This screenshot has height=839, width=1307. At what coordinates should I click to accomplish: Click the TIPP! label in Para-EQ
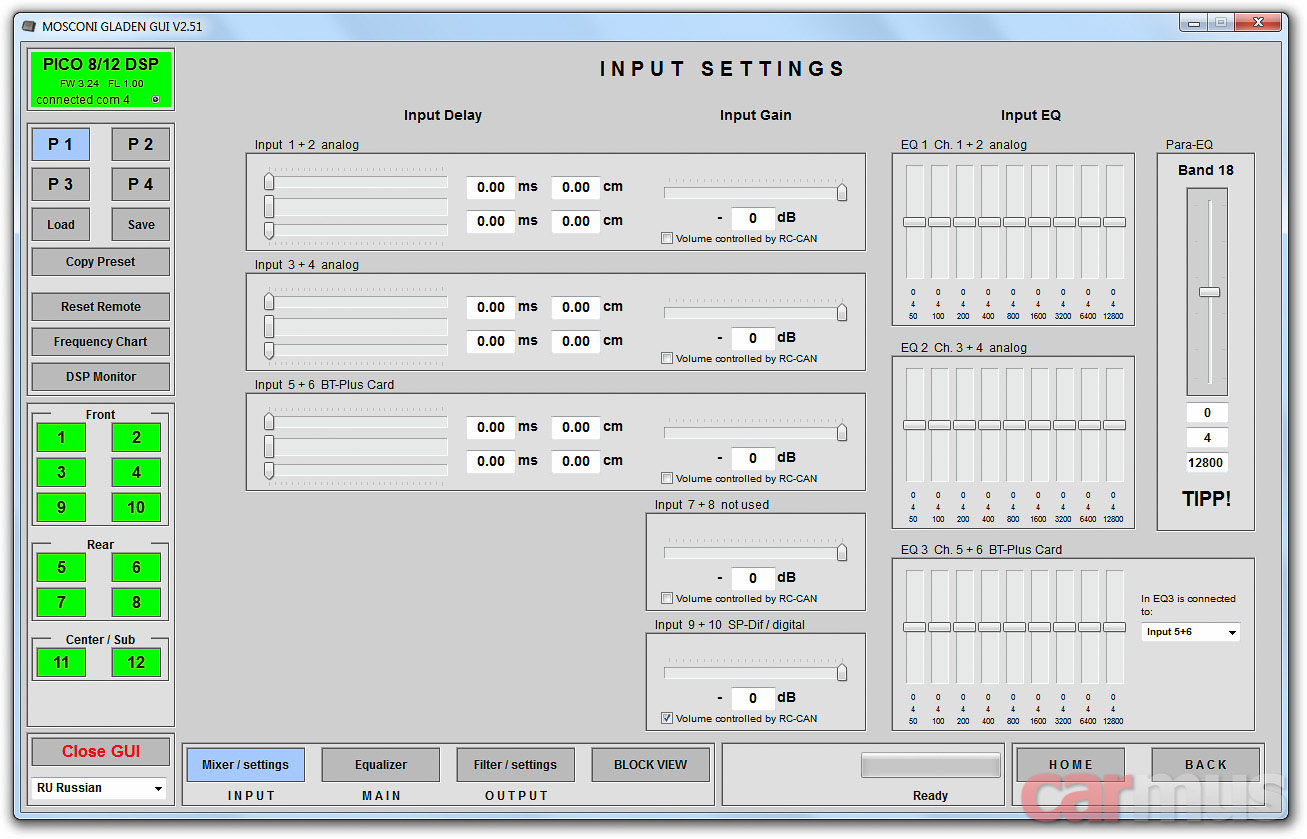1206,499
